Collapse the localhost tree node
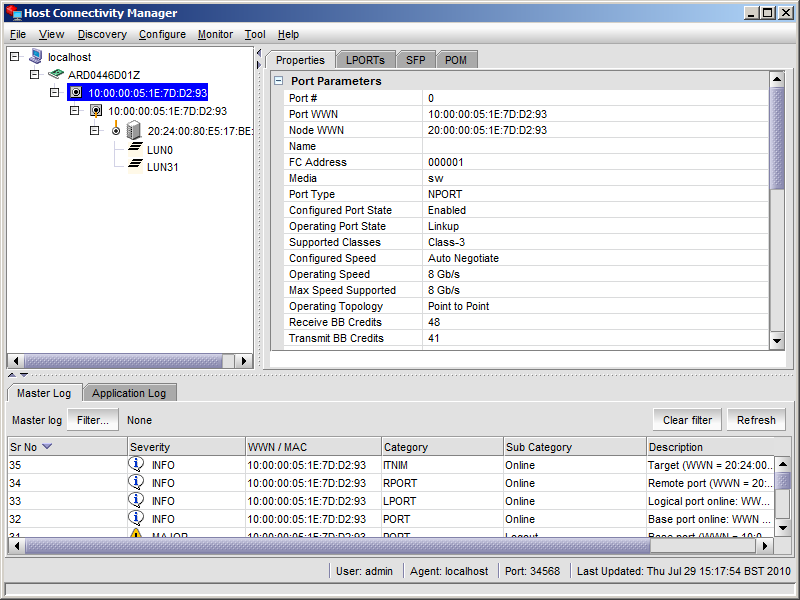The height and width of the screenshot is (600, 800). coord(15,56)
